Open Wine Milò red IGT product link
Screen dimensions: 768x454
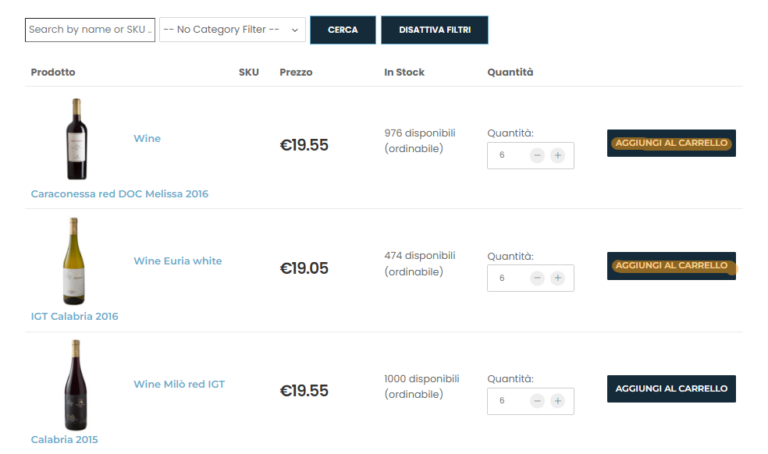tap(179, 384)
